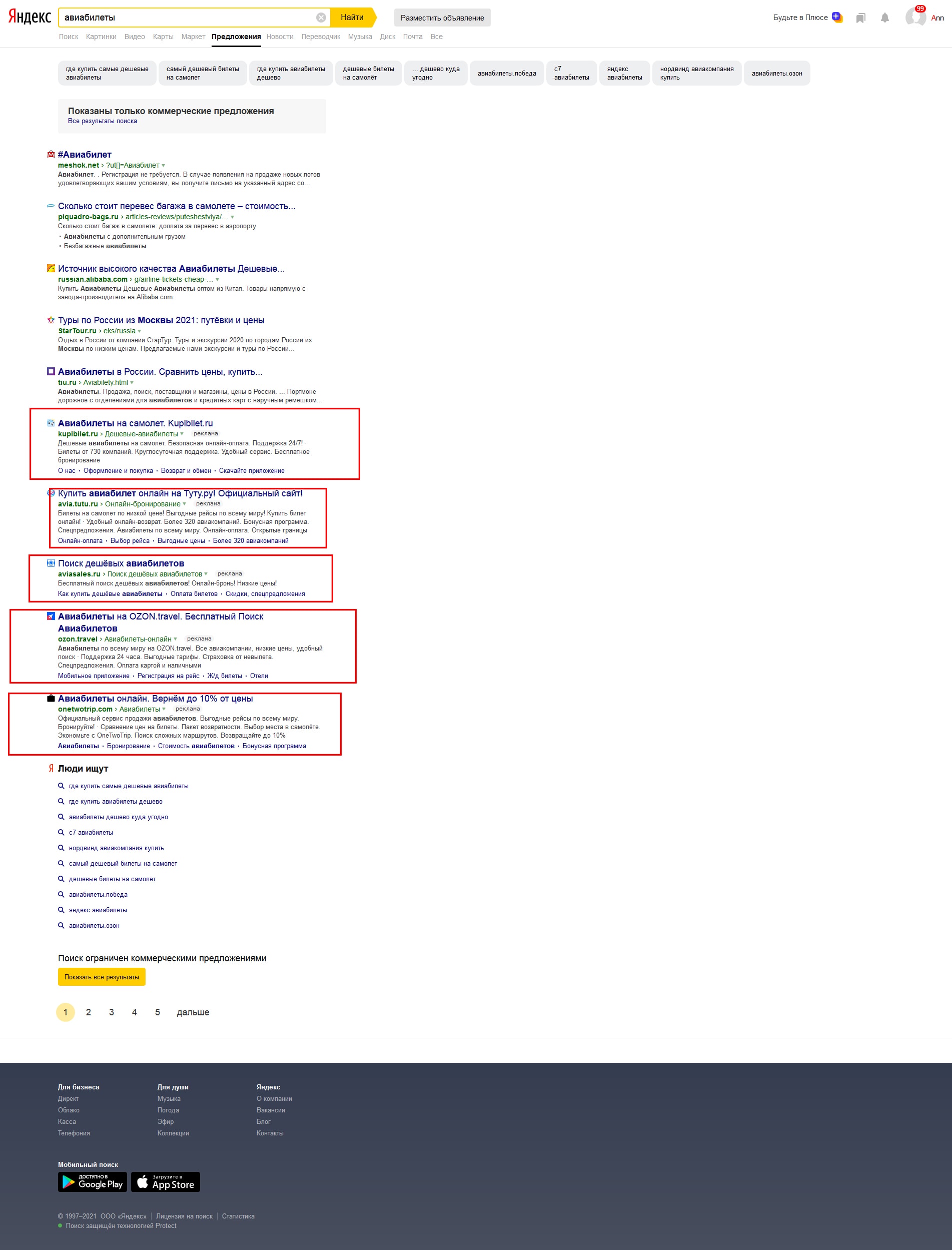Switch to the Новости tab
Screen dimensions: 952x1250
point(280,37)
